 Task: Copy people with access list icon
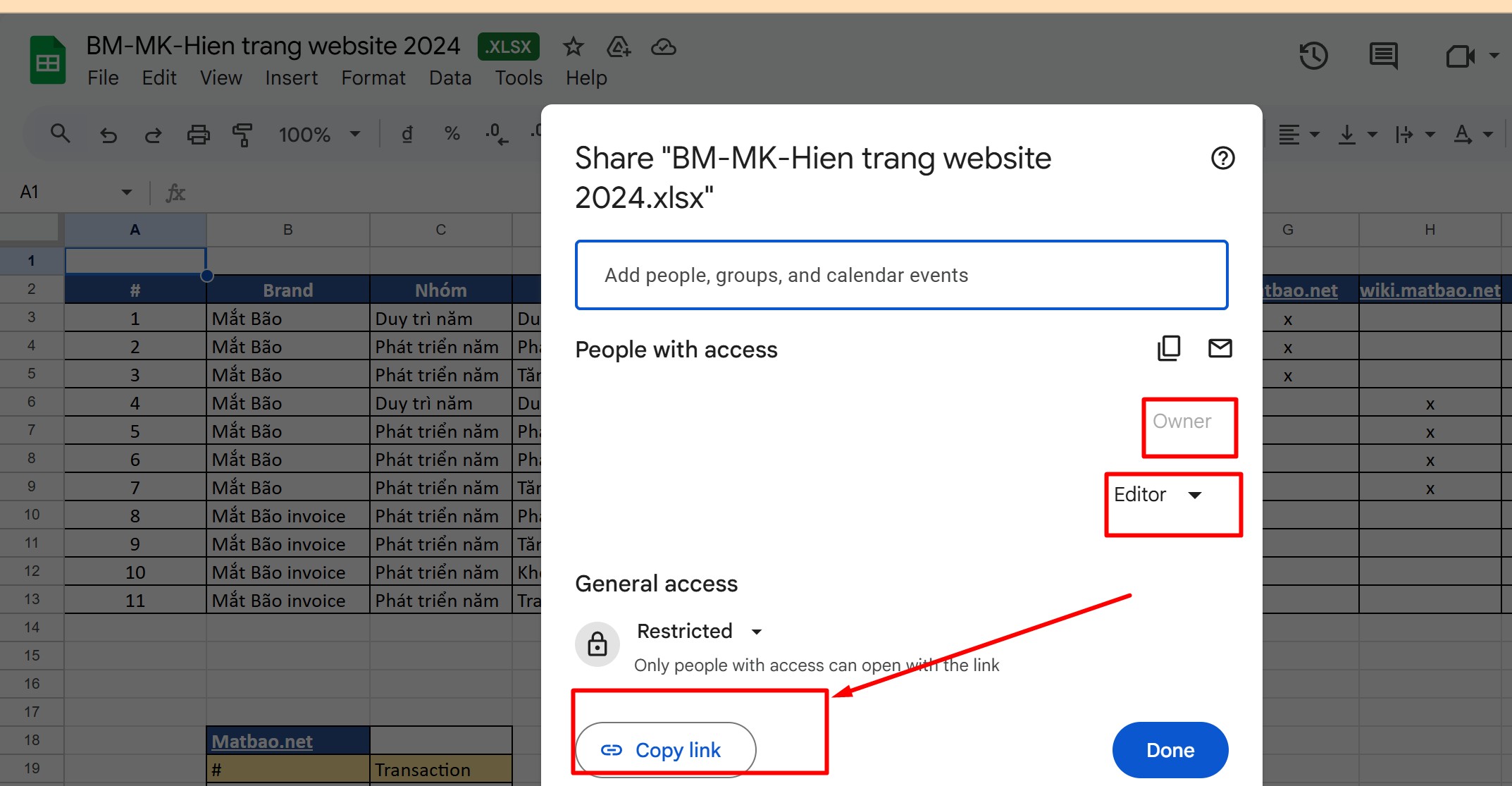pos(1169,348)
